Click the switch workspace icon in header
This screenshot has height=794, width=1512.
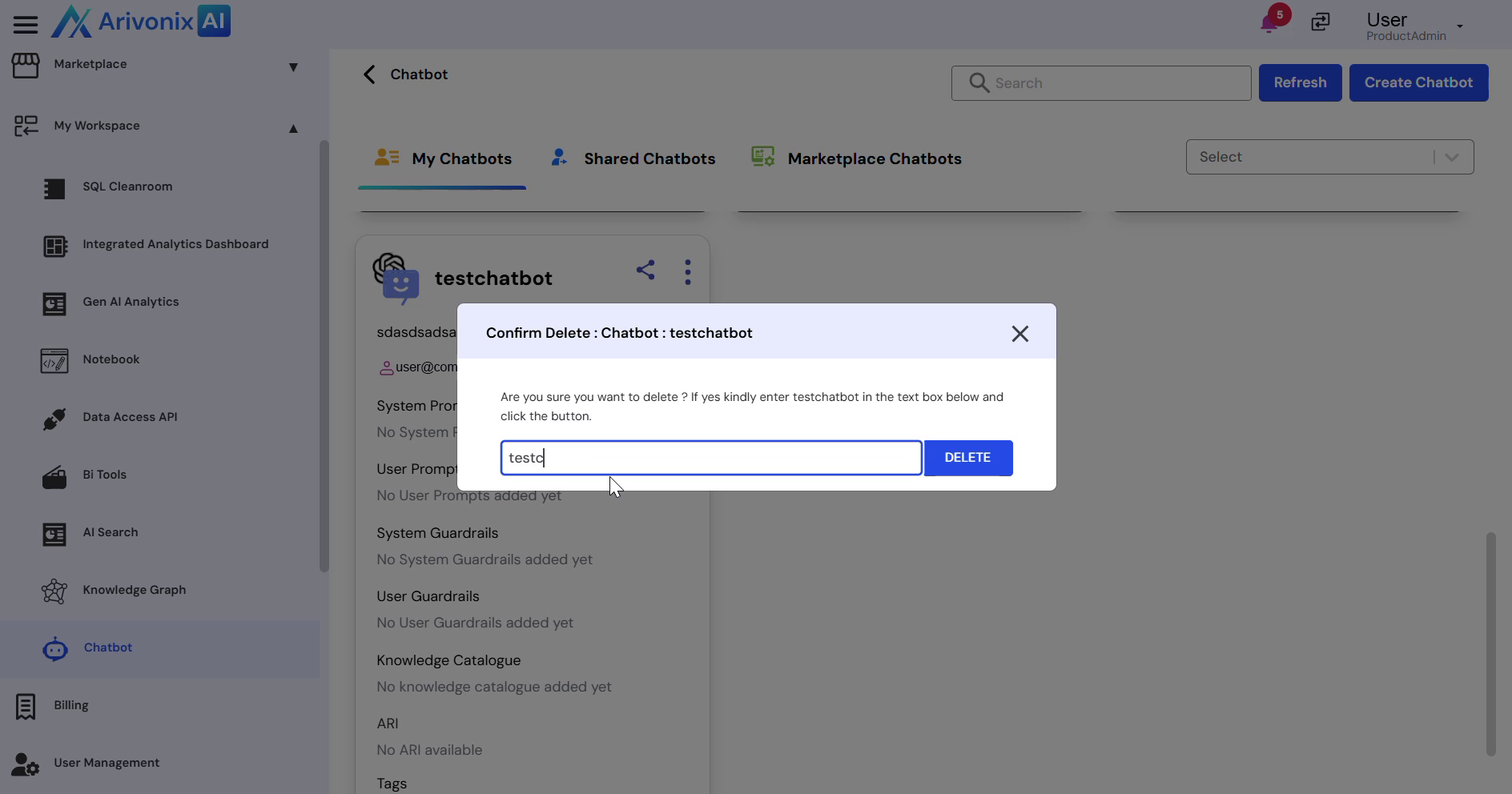[1320, 22]
